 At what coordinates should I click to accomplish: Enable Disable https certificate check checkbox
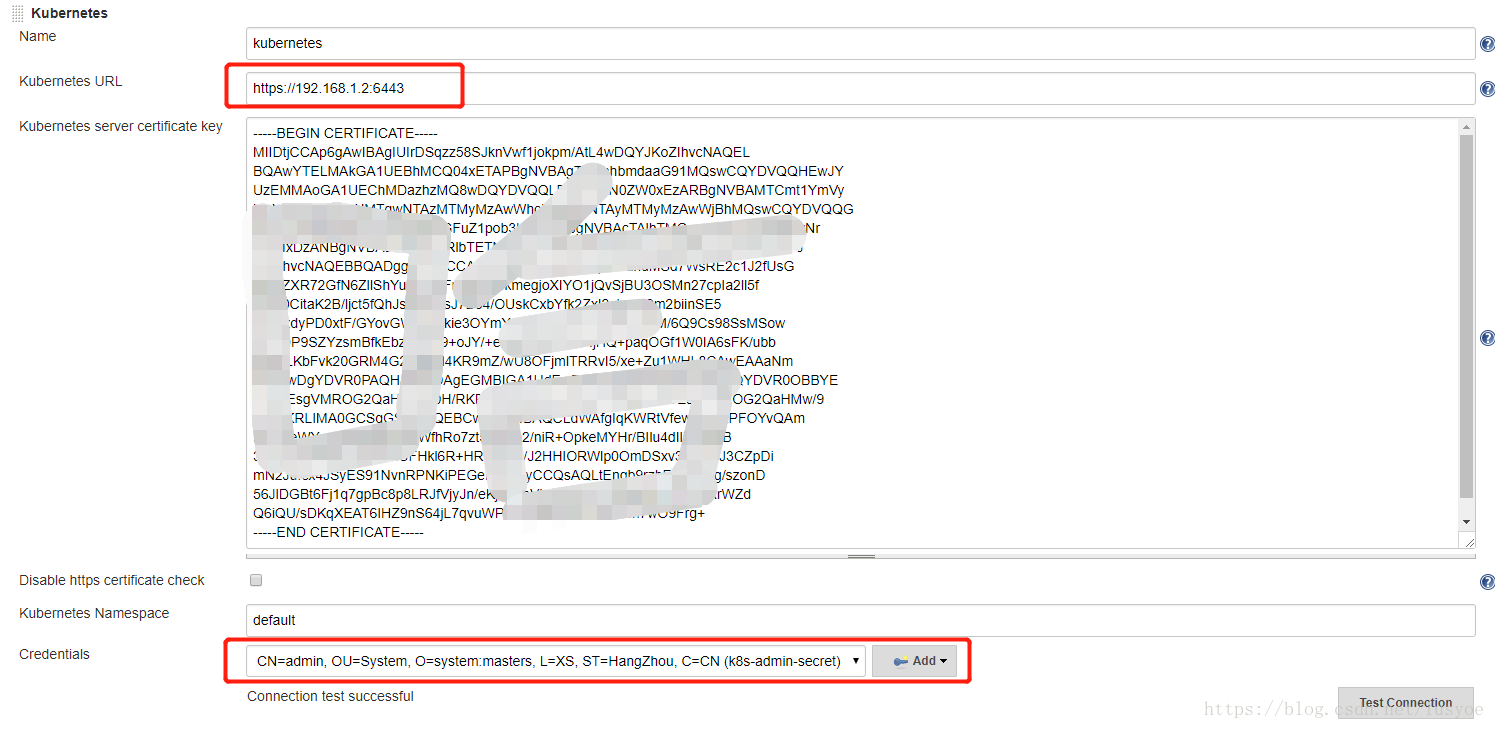pyautogui.click(x=256, y=580)
